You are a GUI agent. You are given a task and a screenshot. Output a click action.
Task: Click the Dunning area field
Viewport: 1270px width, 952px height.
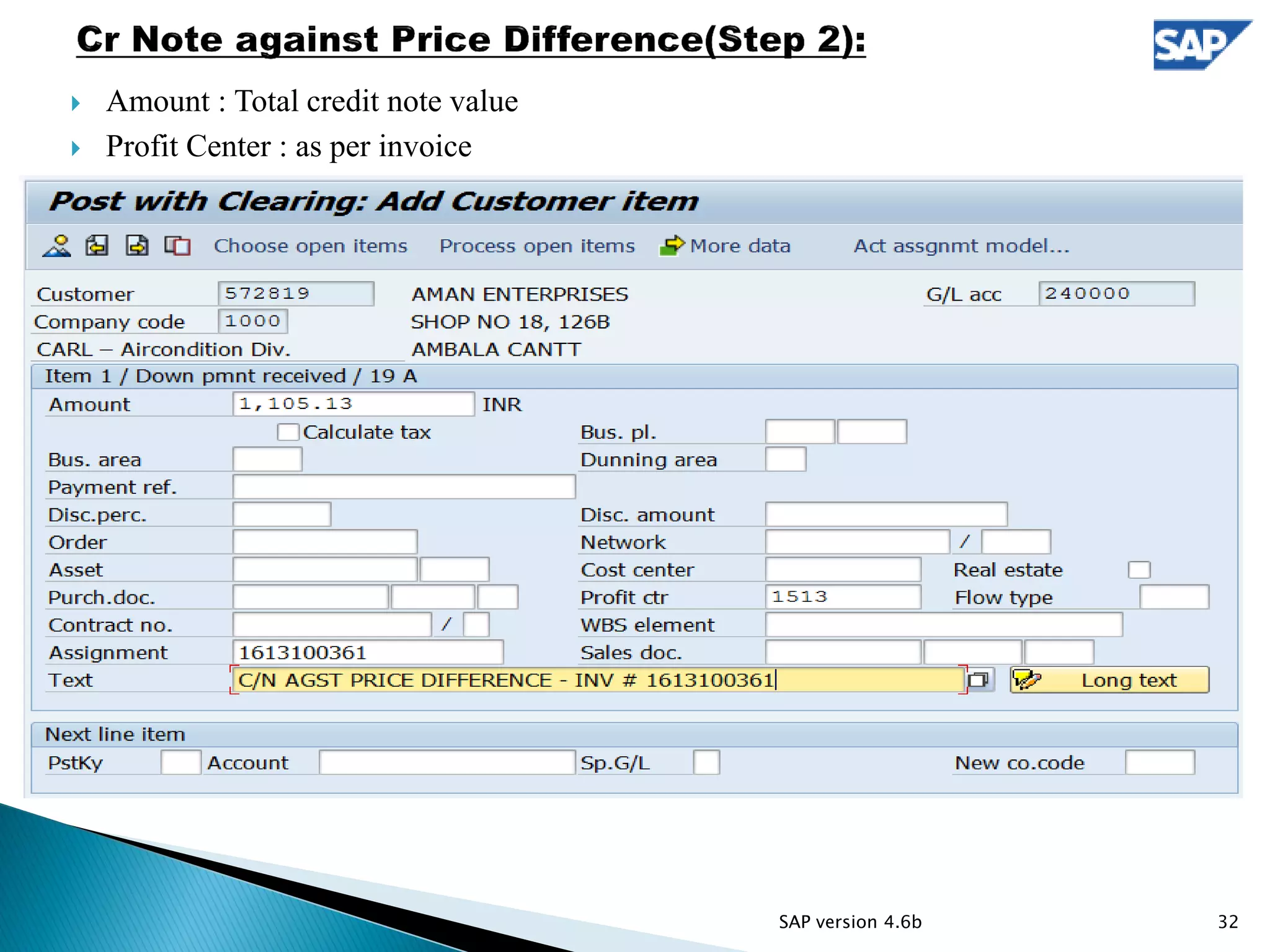(x=786, y=459)
